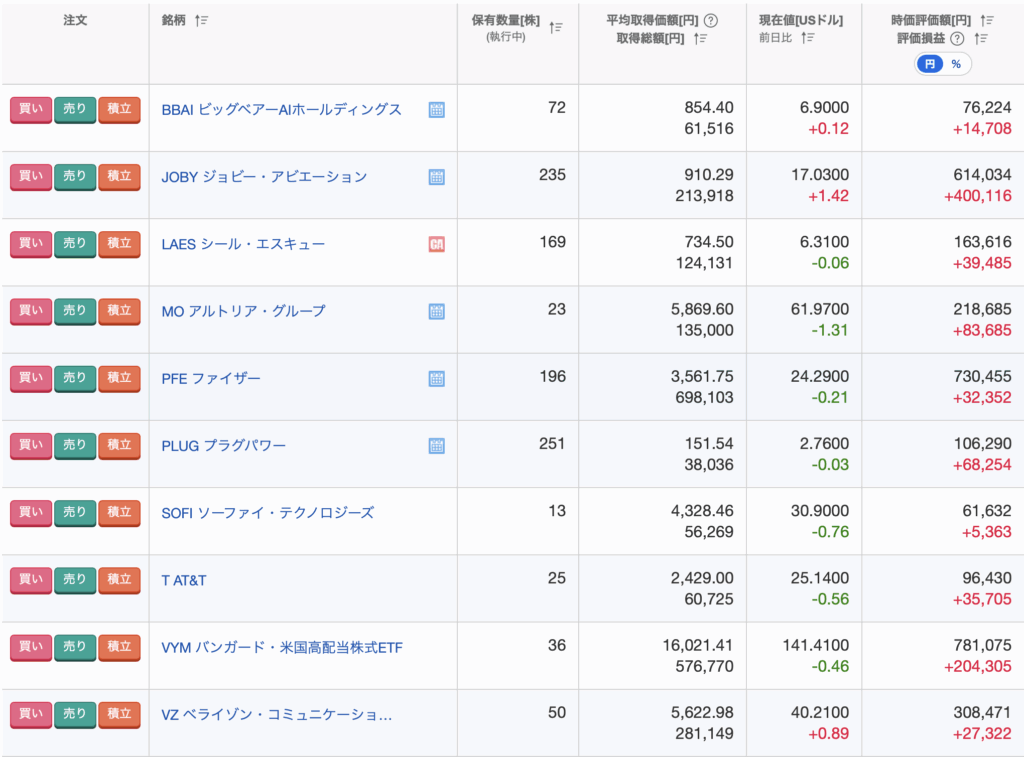Open JOBY ジョビー・アビエーション stock page

click(x=264, y=177)
